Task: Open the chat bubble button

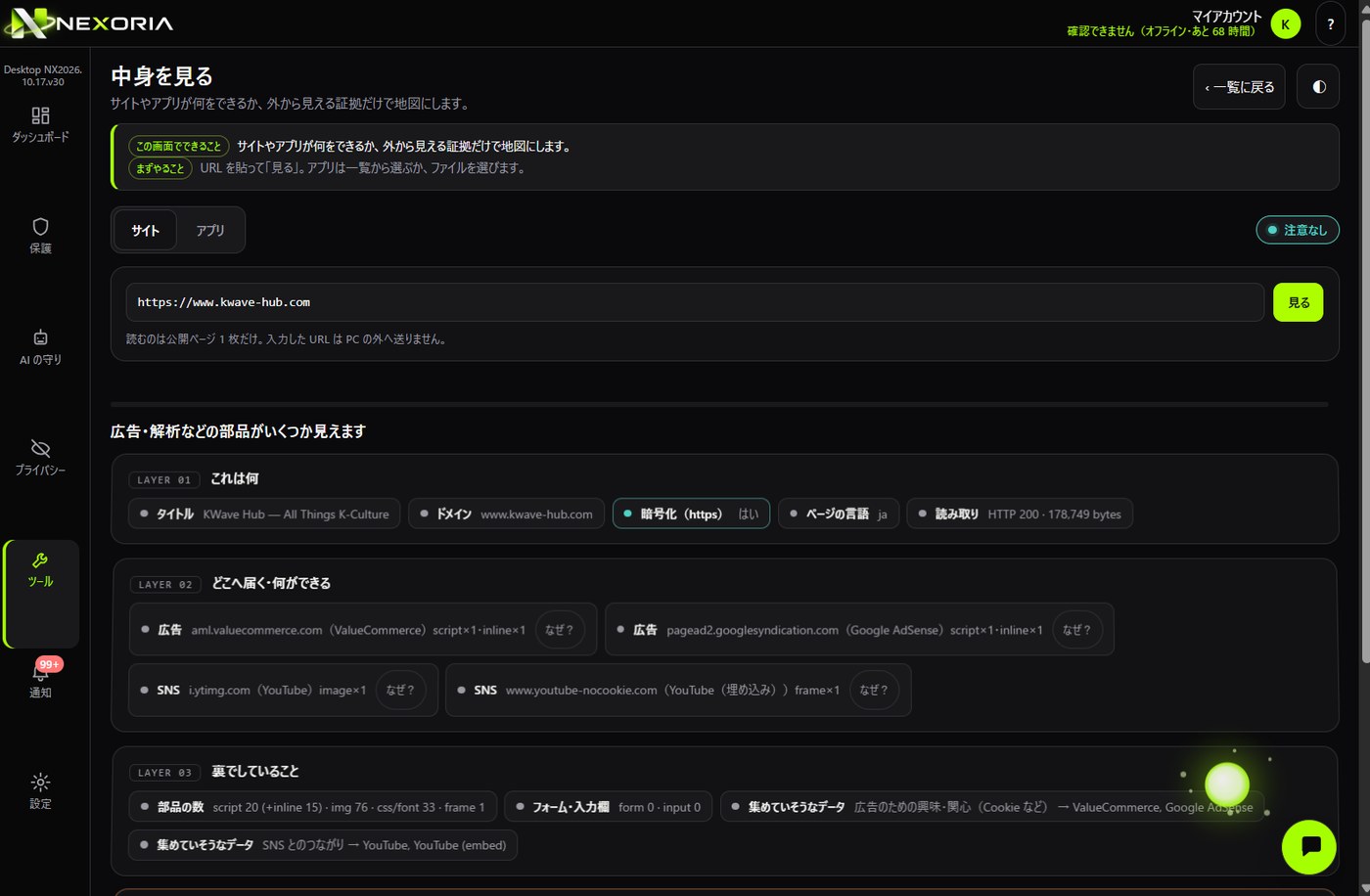Action: tap(1309, 846)
